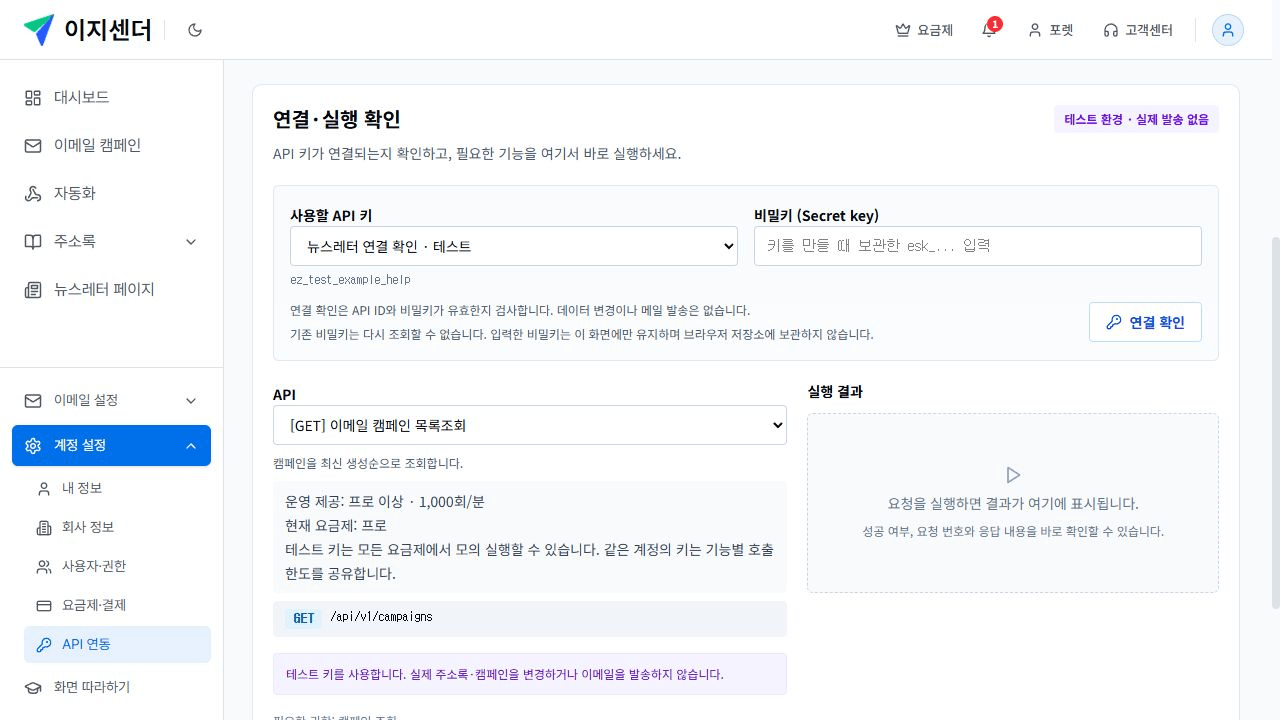Click the 계정 설정 gear icon

click(x=33, y=445)
